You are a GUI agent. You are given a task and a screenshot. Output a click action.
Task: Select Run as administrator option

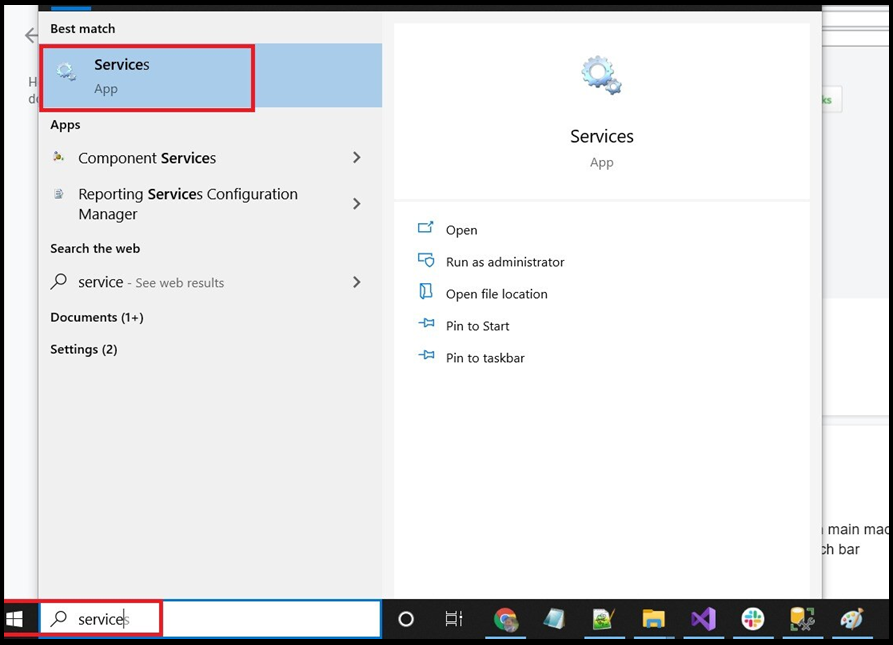[x=504, y=262]
